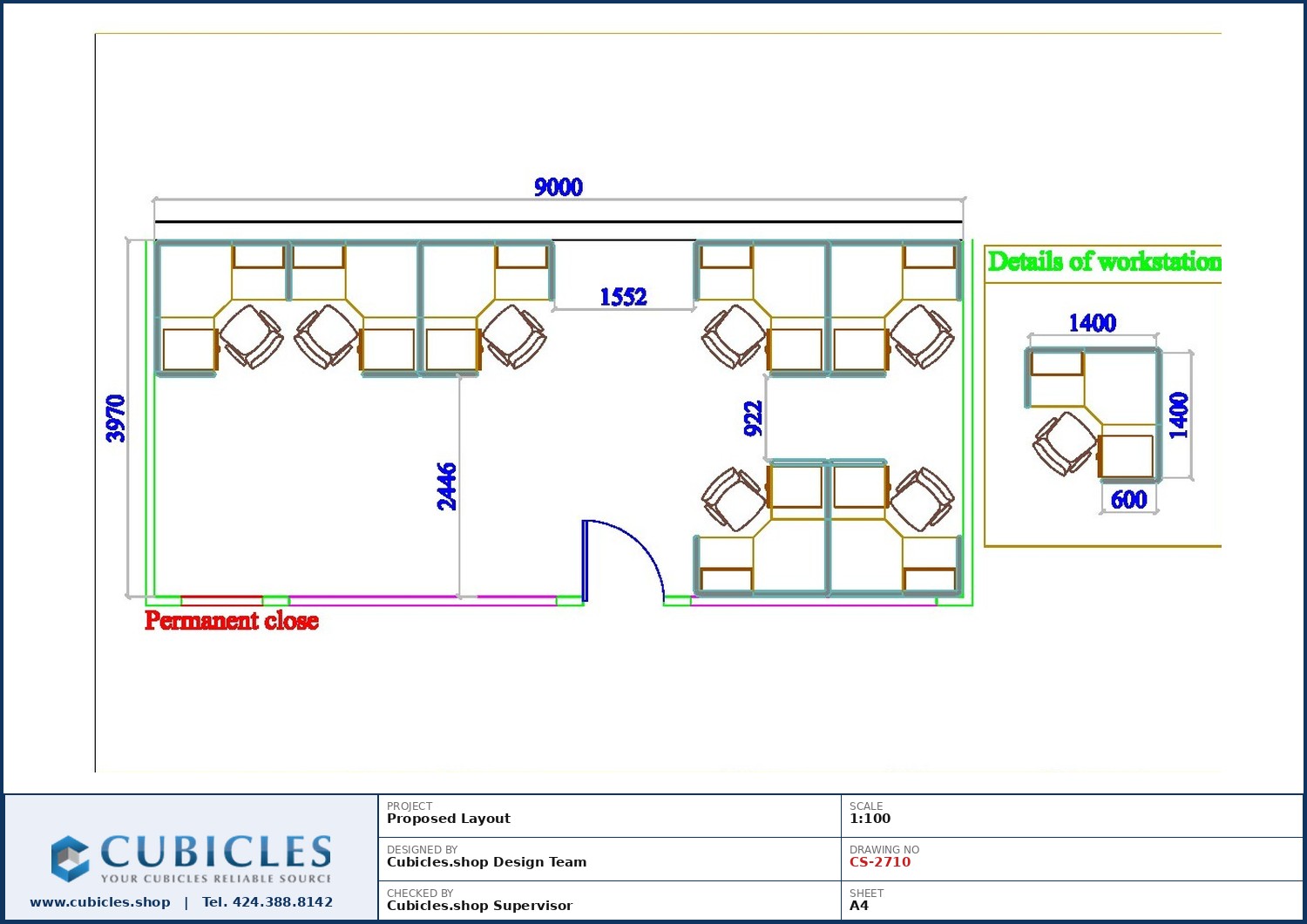Click the 9000 width dimension label

[559, 187]
